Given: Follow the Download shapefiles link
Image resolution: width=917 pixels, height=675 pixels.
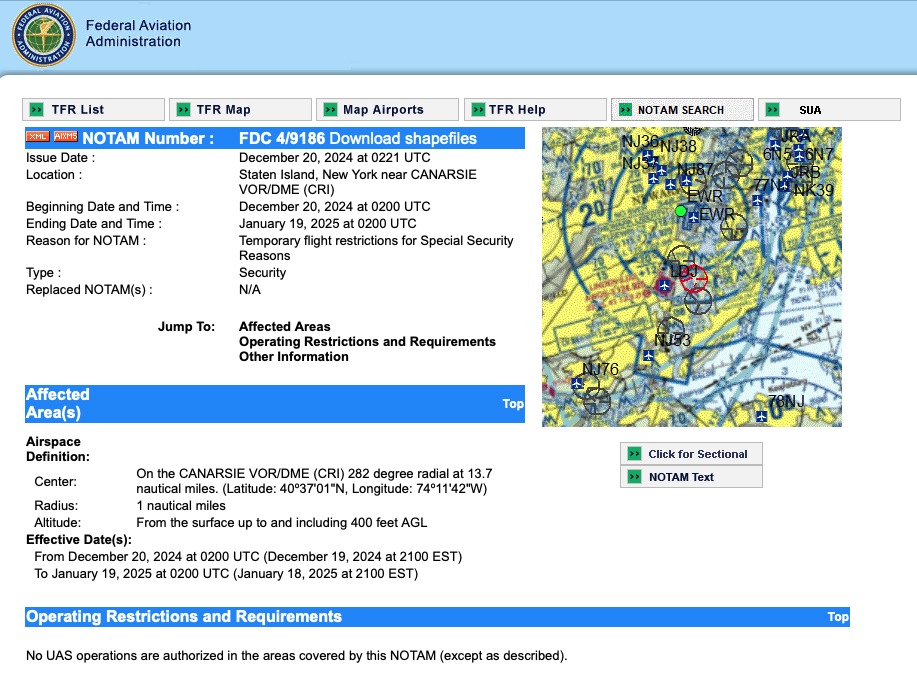Looking at the screenshot, I should (x=403, y=138).
